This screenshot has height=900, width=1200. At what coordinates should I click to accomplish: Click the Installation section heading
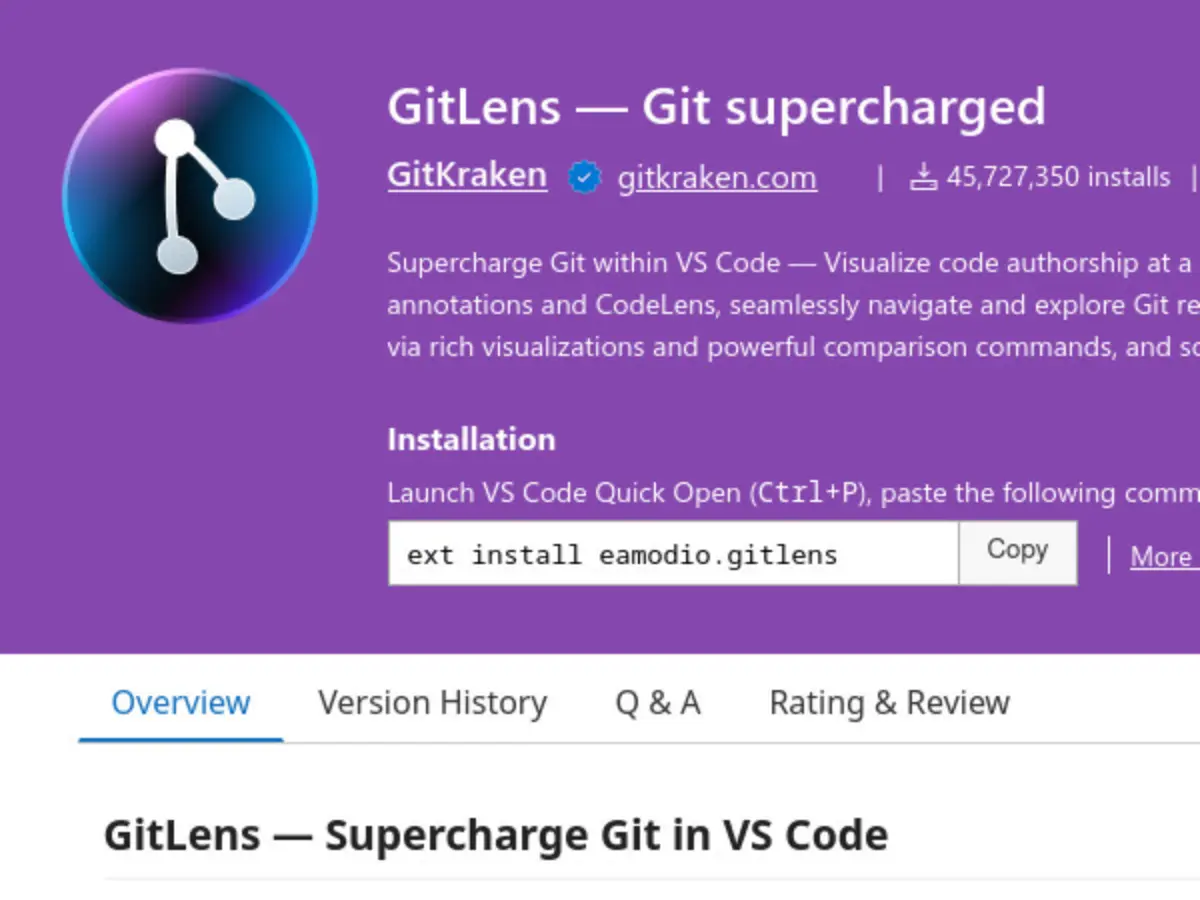coord(470,439)
